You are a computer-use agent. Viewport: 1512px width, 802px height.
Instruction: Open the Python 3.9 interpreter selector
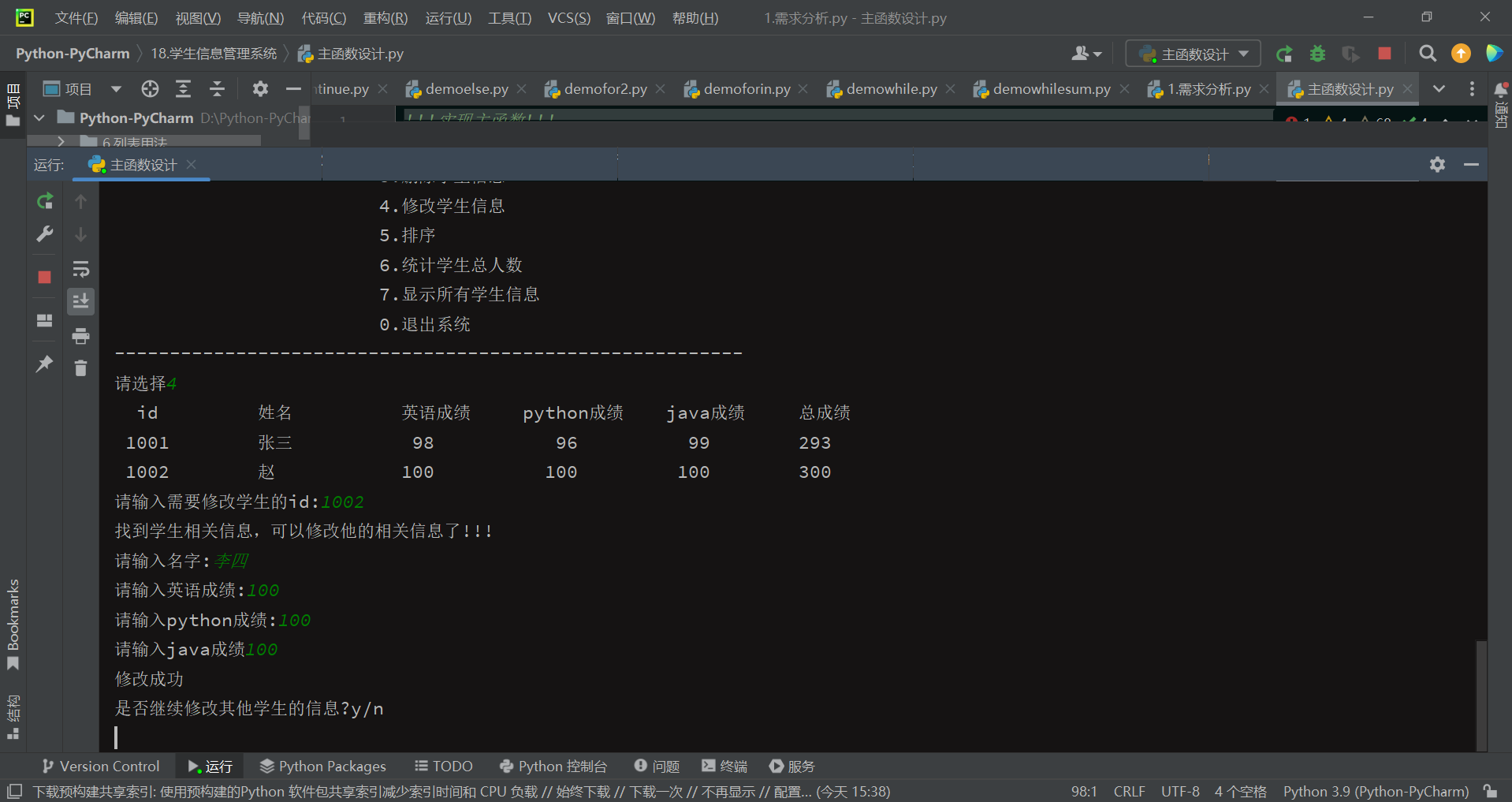[x=1375, y=791]
